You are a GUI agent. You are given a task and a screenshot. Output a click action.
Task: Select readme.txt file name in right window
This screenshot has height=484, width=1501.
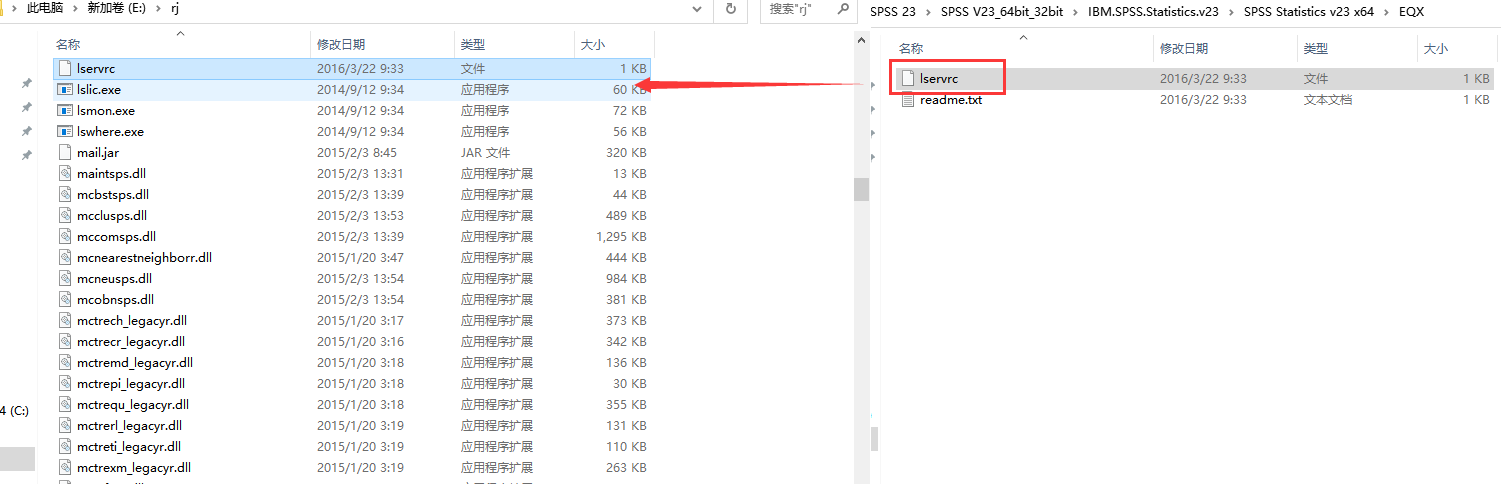pyautogui.click(x=951, y=99)
